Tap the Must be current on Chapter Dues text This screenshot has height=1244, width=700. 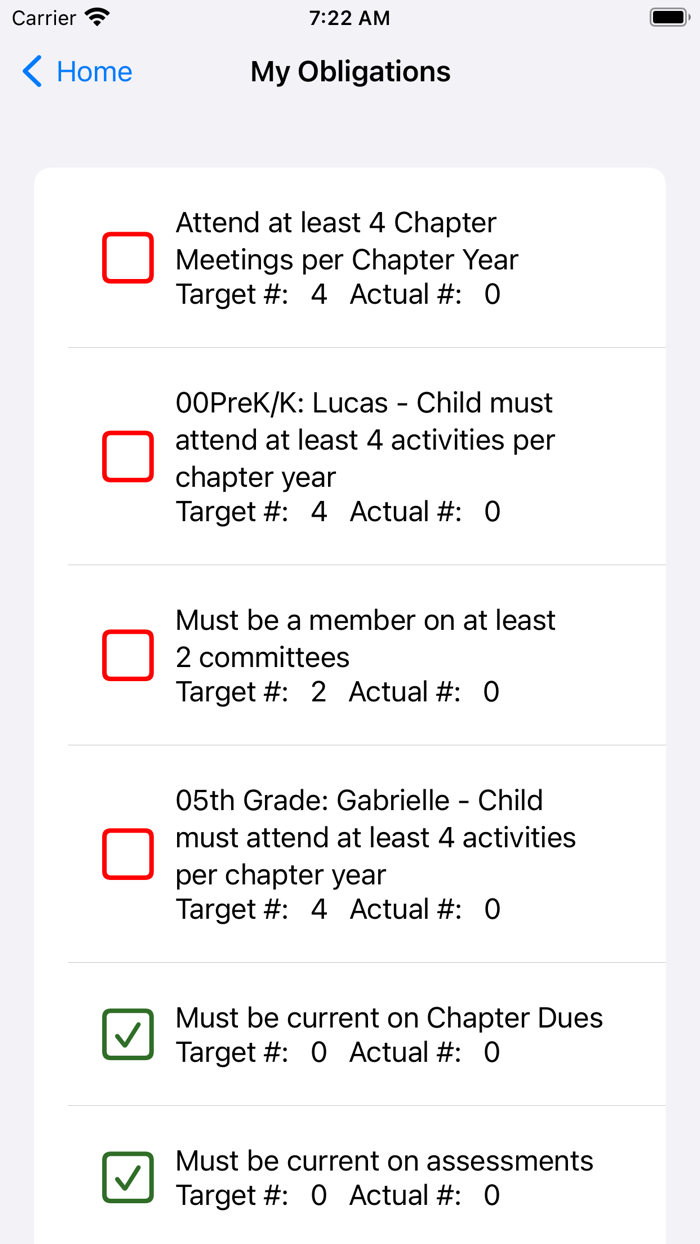coord(389,1018)
